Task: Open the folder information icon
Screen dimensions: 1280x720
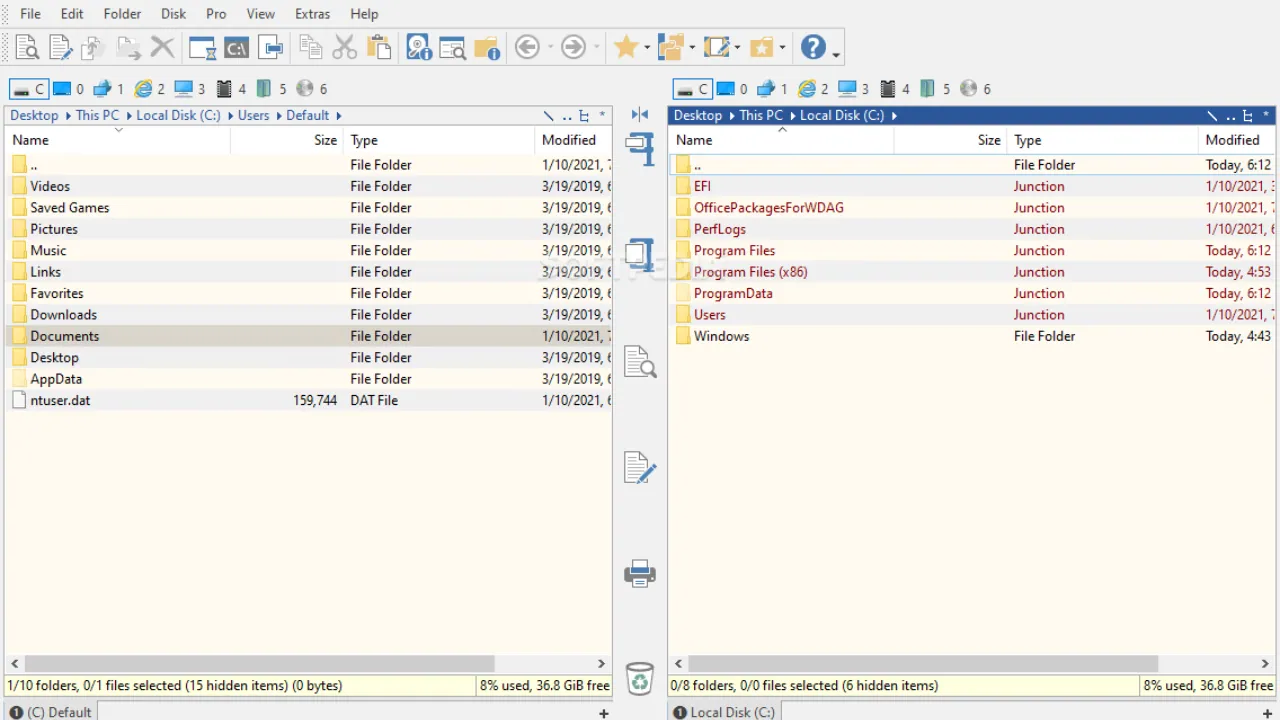Action: (x=487, y=47)
